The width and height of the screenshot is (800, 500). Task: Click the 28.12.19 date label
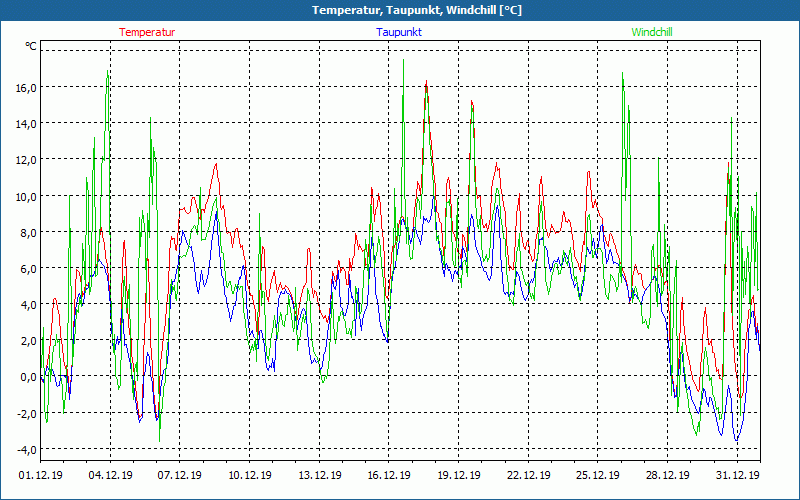coord(667,475)
